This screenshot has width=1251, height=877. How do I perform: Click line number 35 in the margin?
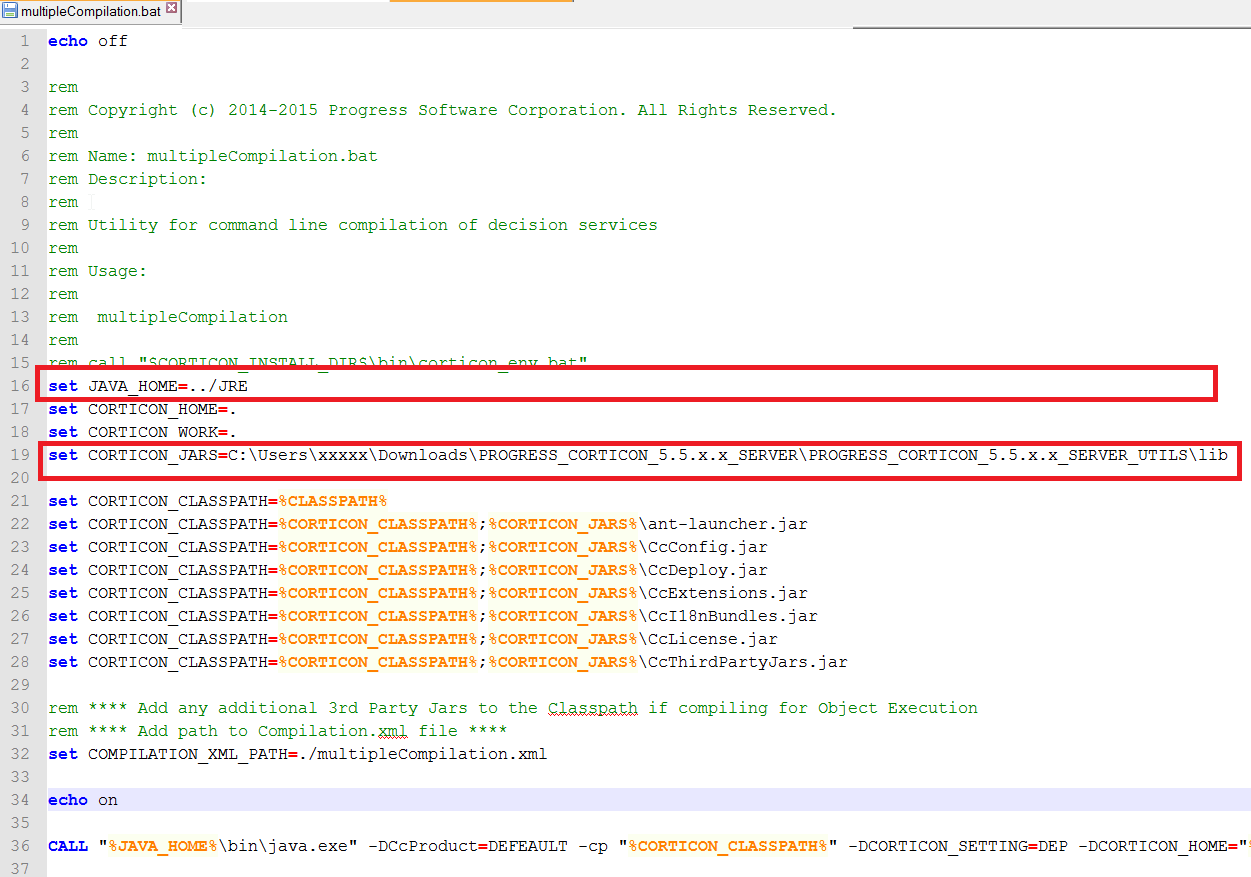[21, 823]
